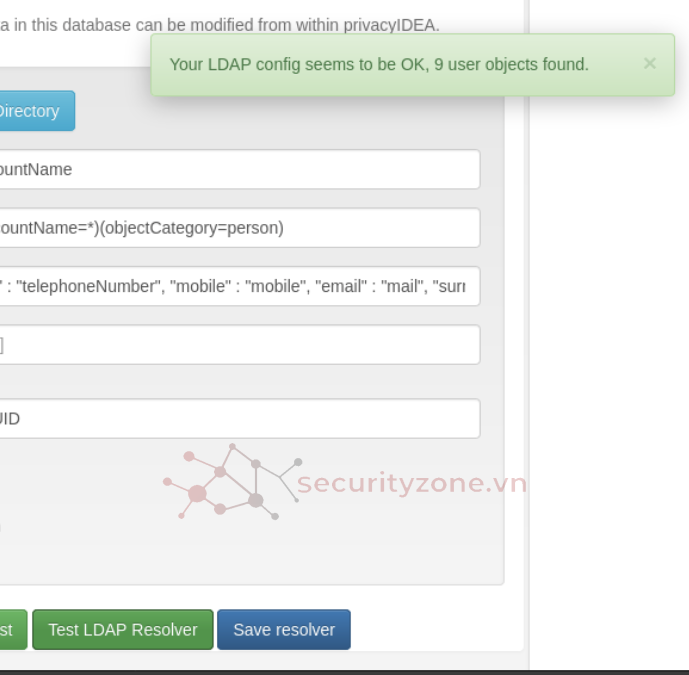Click the securityzone.vn watermark text
This screenshot has width=689, height=675.
tap(411, 484)
